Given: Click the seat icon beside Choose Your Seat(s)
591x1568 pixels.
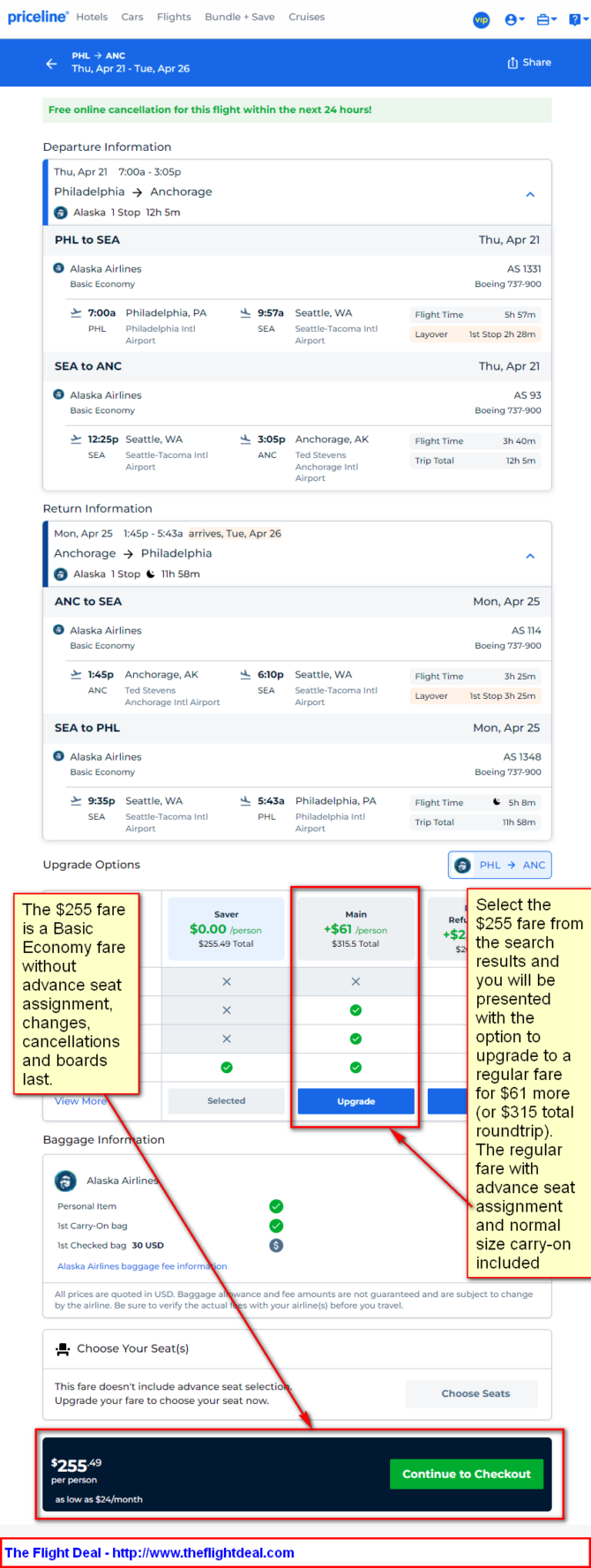Looking at the screenshot, I should coord(63,1349).
